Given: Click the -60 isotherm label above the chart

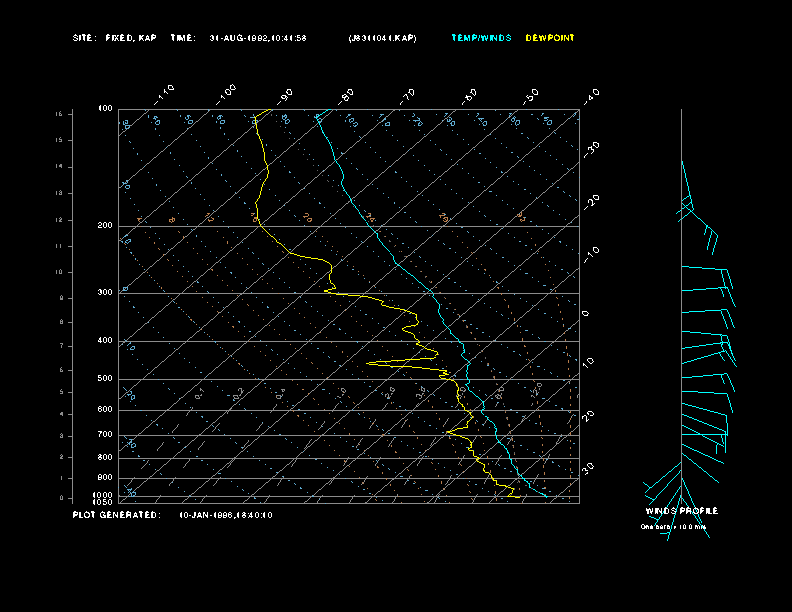Looking at the screenshot, I should point(470,96).
